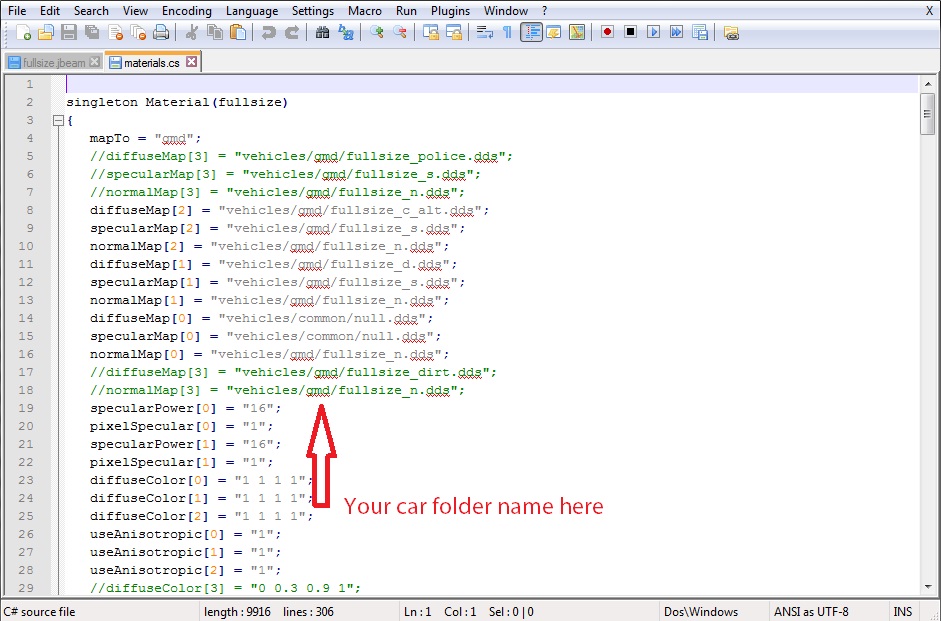Open the Plugins menu
The width and height of the screenshot is (941, 621).
(451, 10)
